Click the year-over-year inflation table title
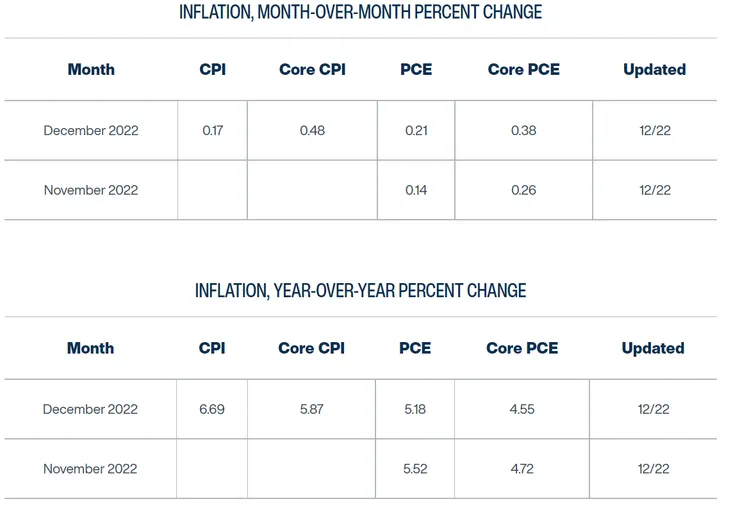 [x=360, y=290]
